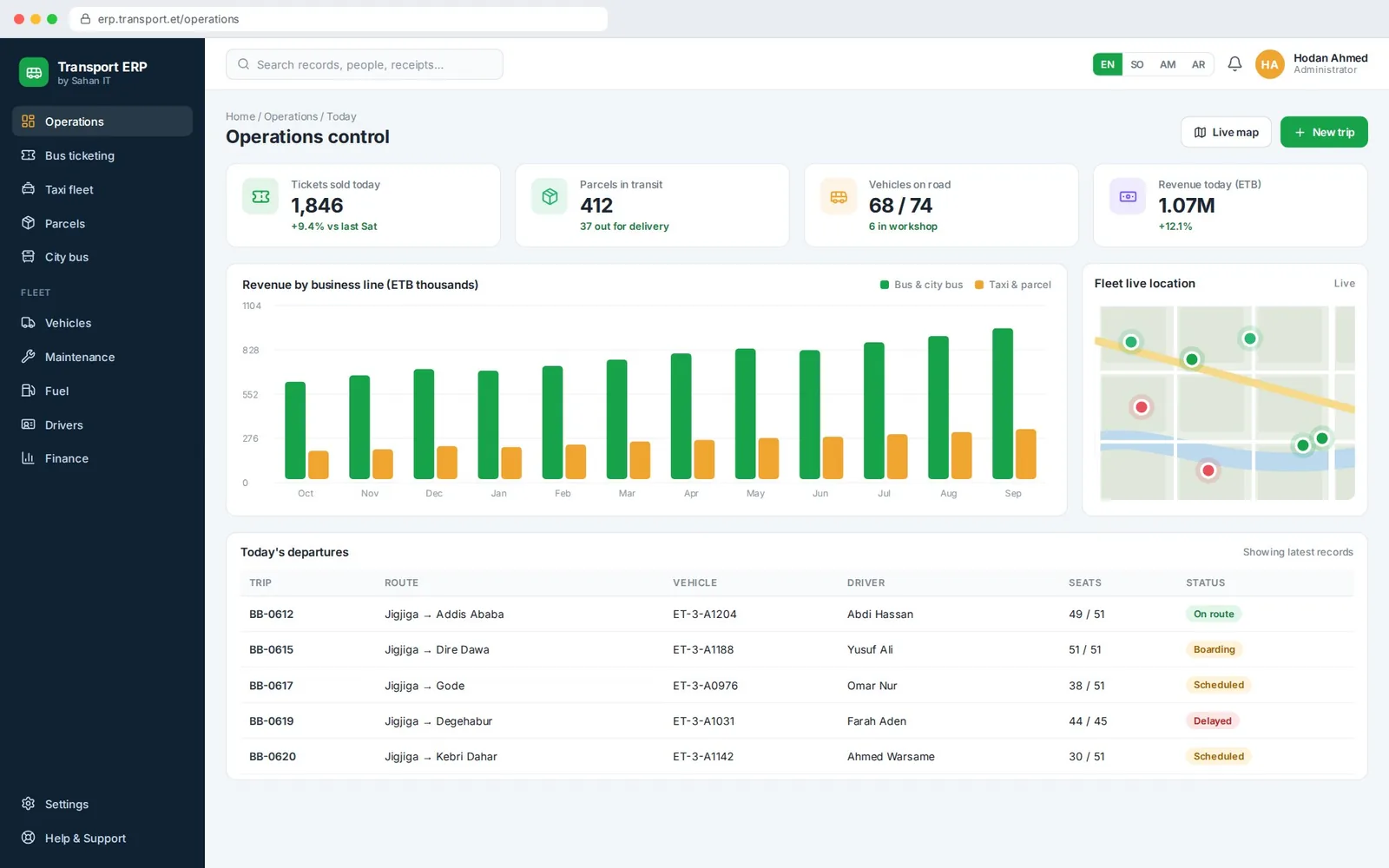1389x868 pixels.
Task: Create a New trip
Action: point(1324,132)
